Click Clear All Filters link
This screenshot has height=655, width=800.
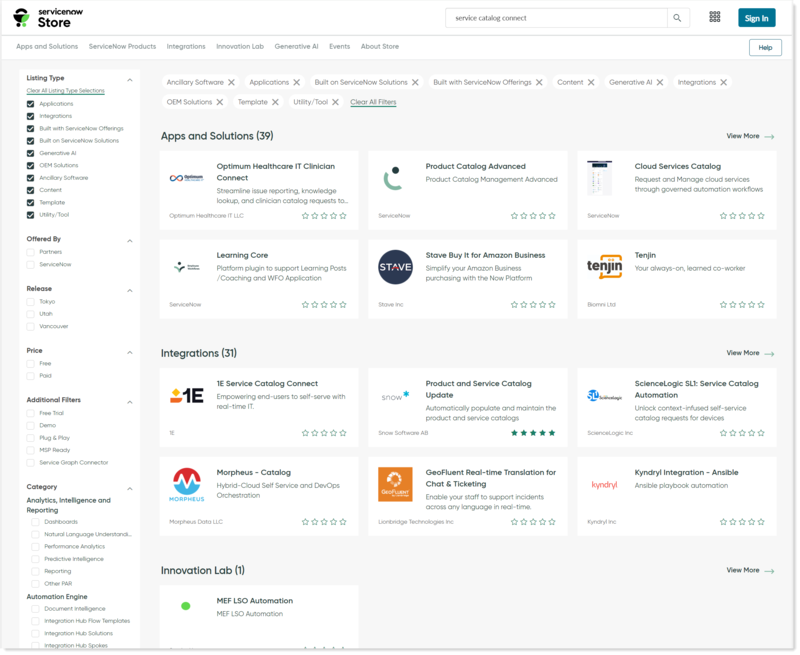pyautogui.click(x=374, y=102)
